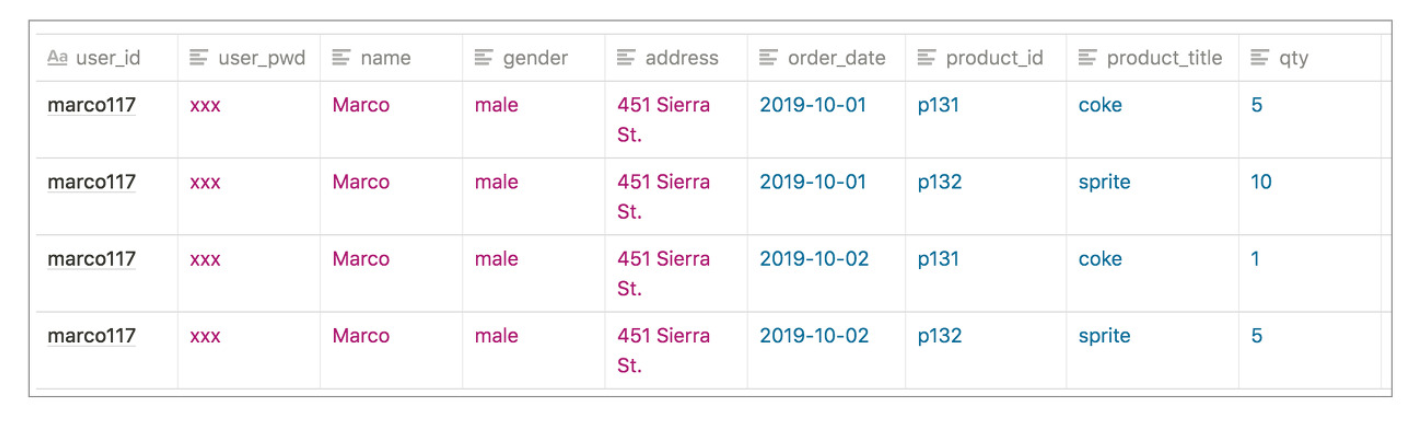Click the text icon beside product_id

point(926,58)
